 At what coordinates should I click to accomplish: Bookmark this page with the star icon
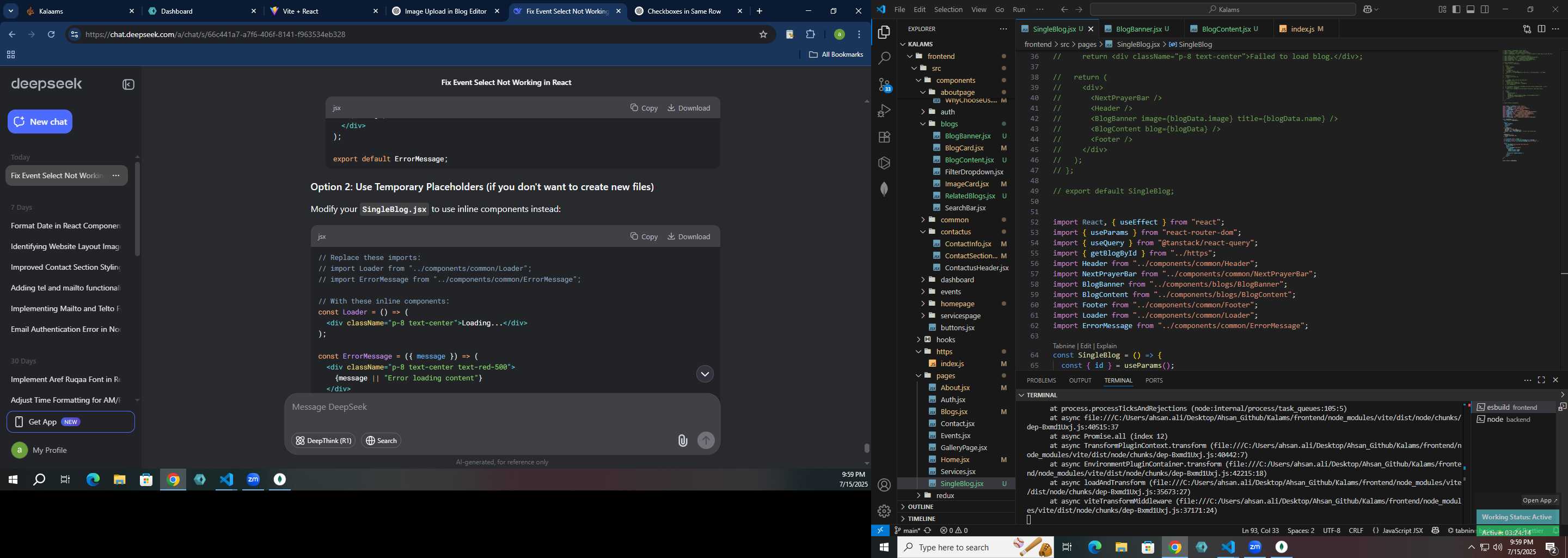(763, 35)
